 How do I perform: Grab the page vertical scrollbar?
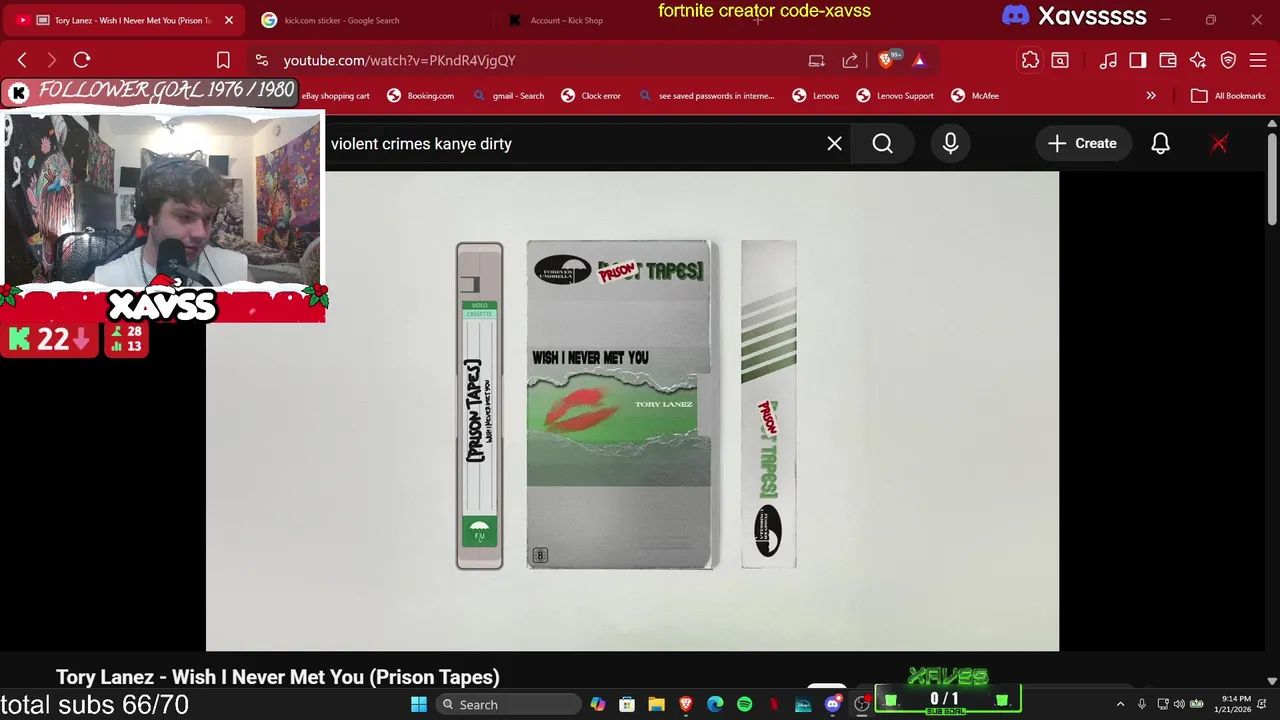pos(1272,178)
